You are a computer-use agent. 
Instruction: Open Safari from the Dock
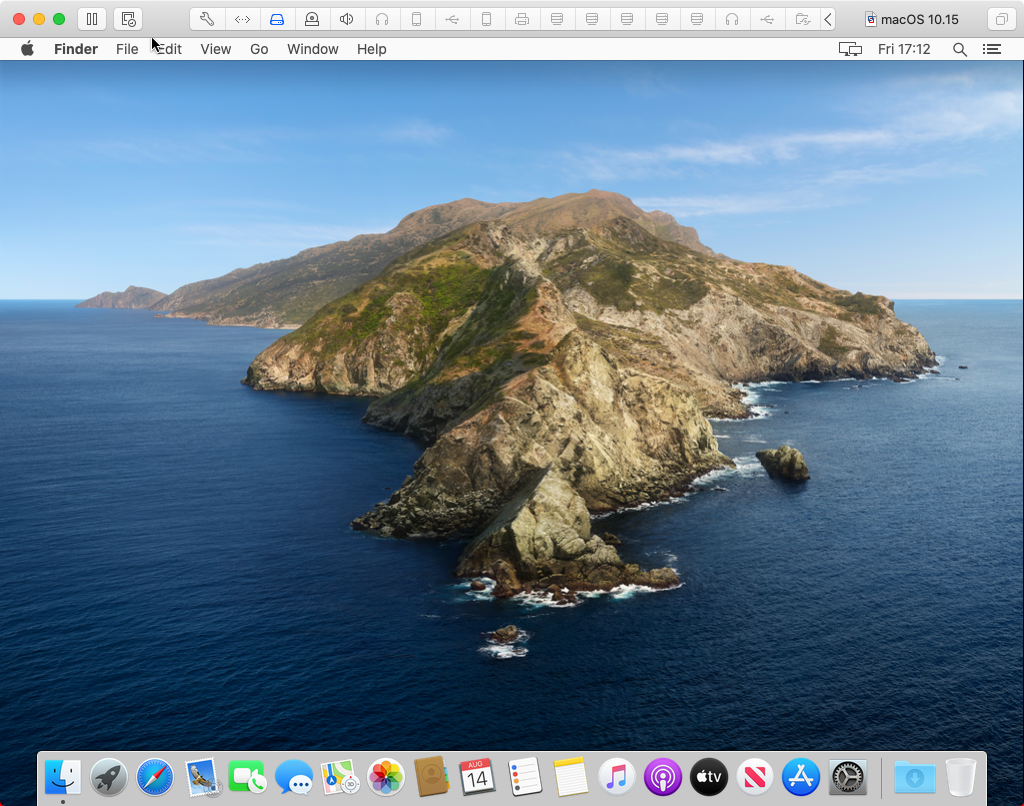pos(154,777)
